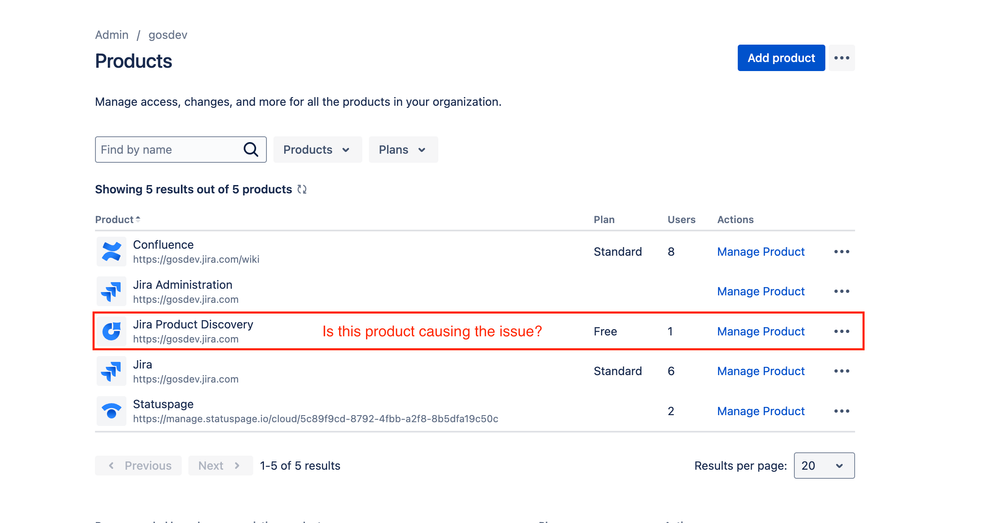Viewport: 998px width, 523px height.
Task: Expand the Products filter dropdown
Action: click(x=317, y=150)
